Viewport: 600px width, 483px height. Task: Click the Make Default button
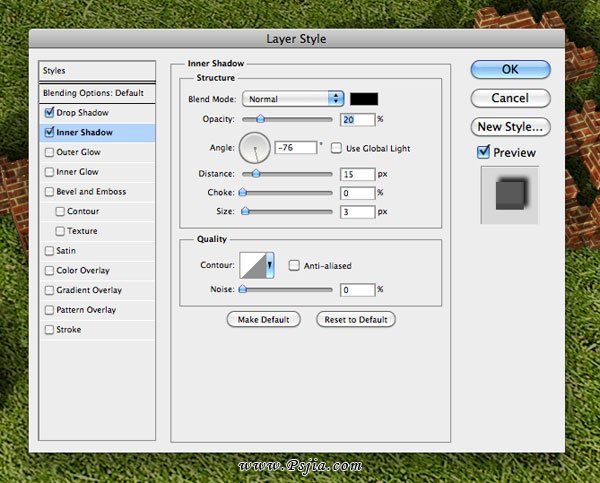(x=264, y=319)
